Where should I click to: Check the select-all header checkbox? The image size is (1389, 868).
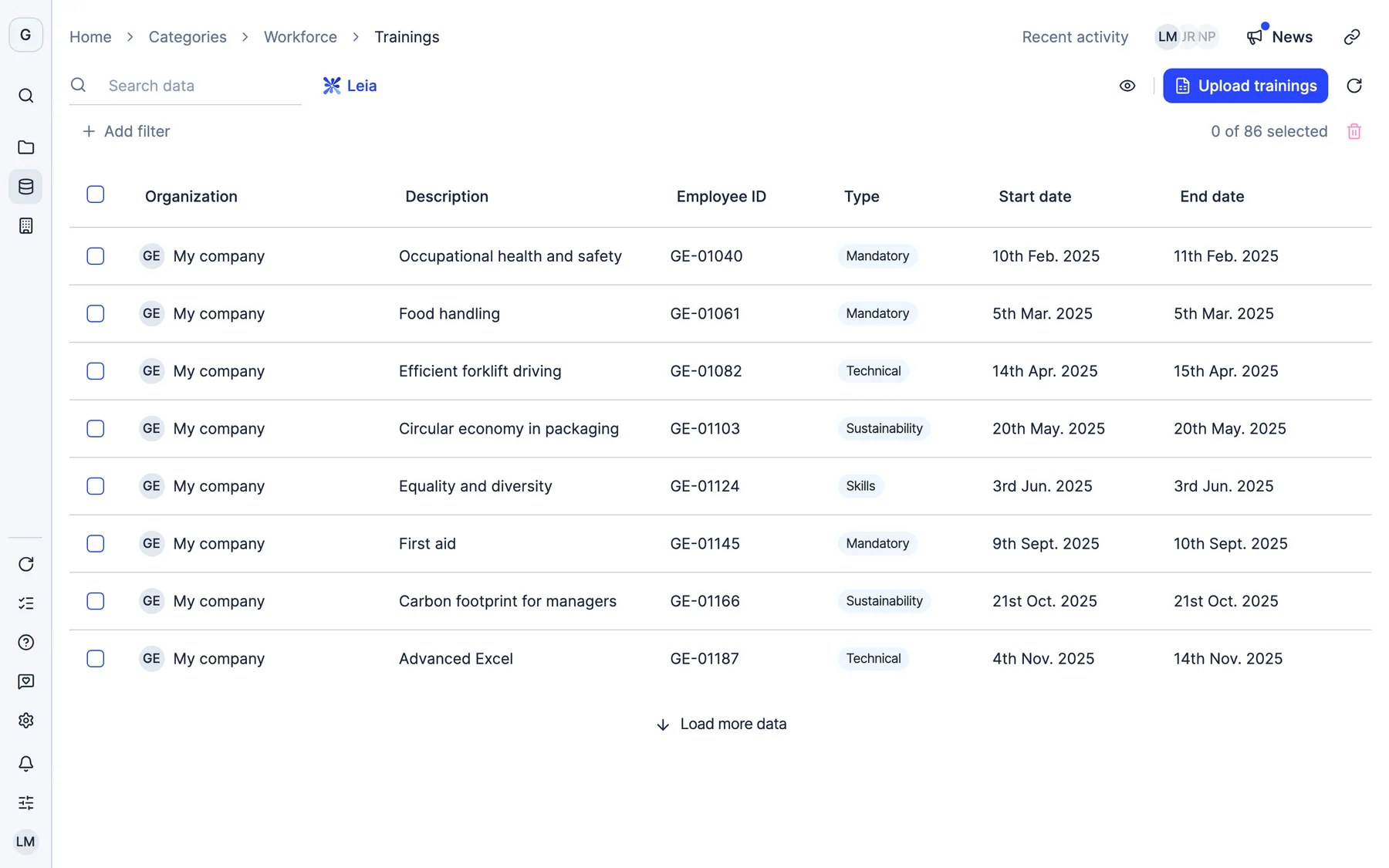(96, 194)
